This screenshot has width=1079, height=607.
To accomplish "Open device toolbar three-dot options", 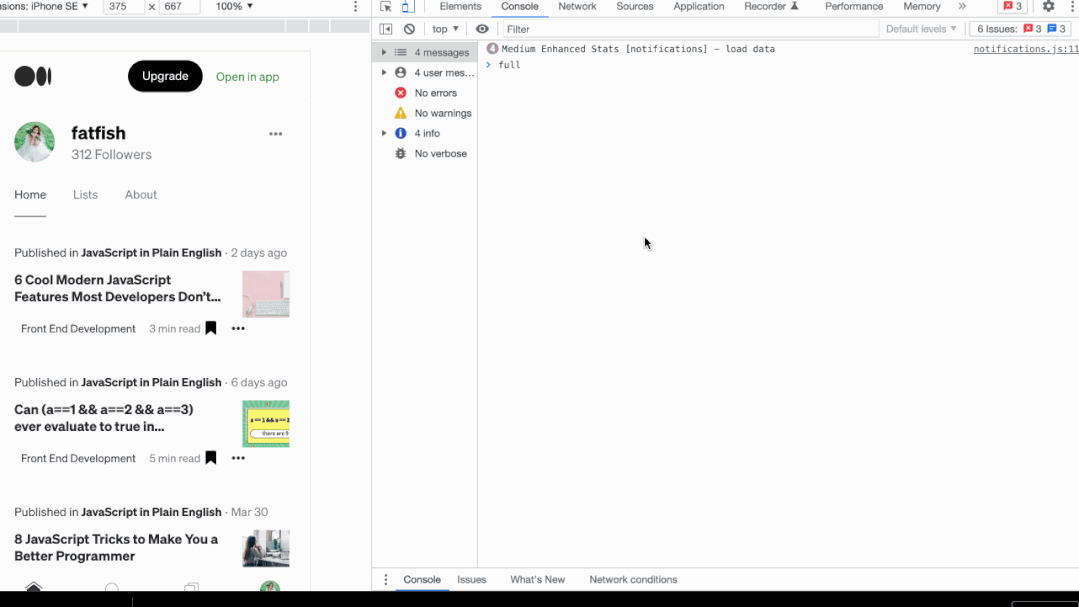I will (356, 6).
